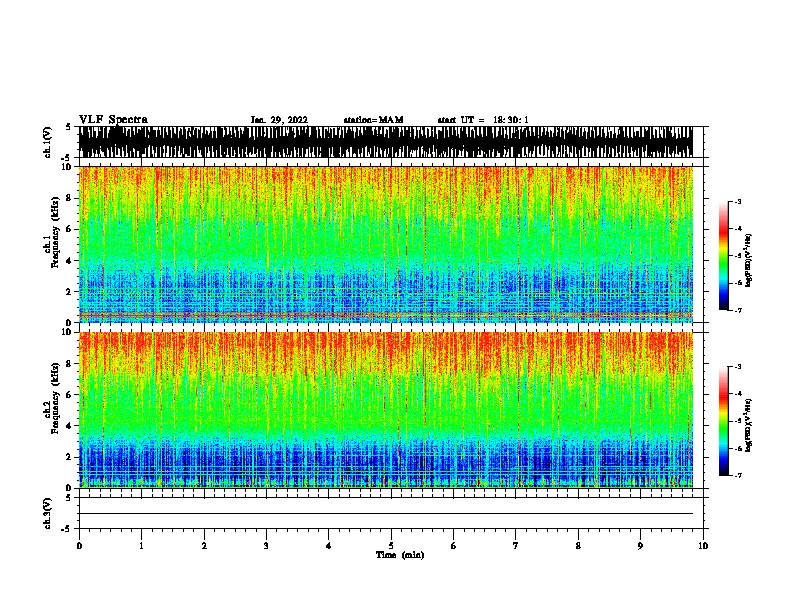Select the date Jan. 29, 2022
Image resolution: width=792 pixels, height=612 pixels.
coord(279,120)
